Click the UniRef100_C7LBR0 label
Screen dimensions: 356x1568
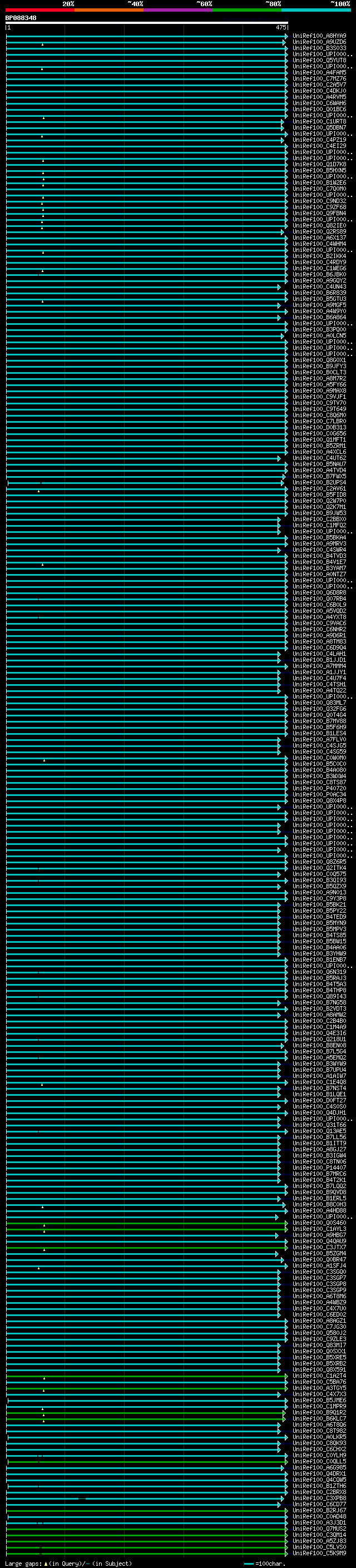[319, 421]
